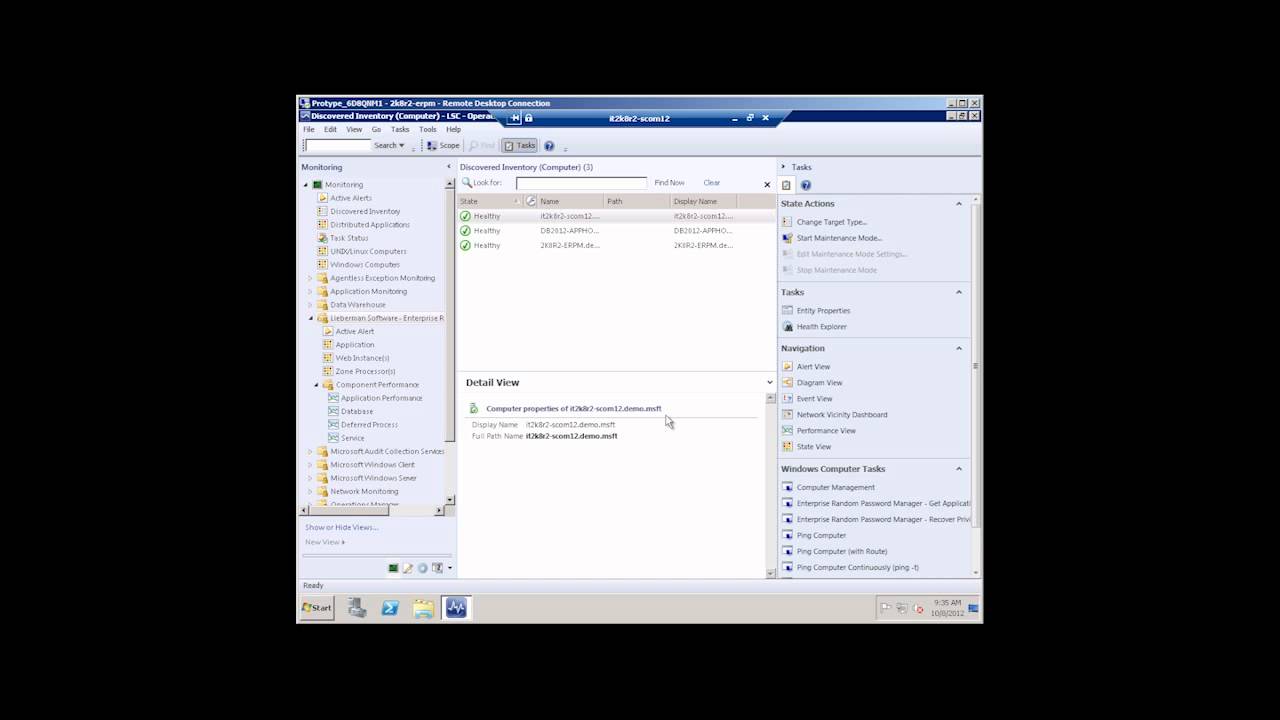Image resolution: width=1280 pixels, height=720 pixels.
Task: Open the Go menu
Action: [x=376, y=130]
